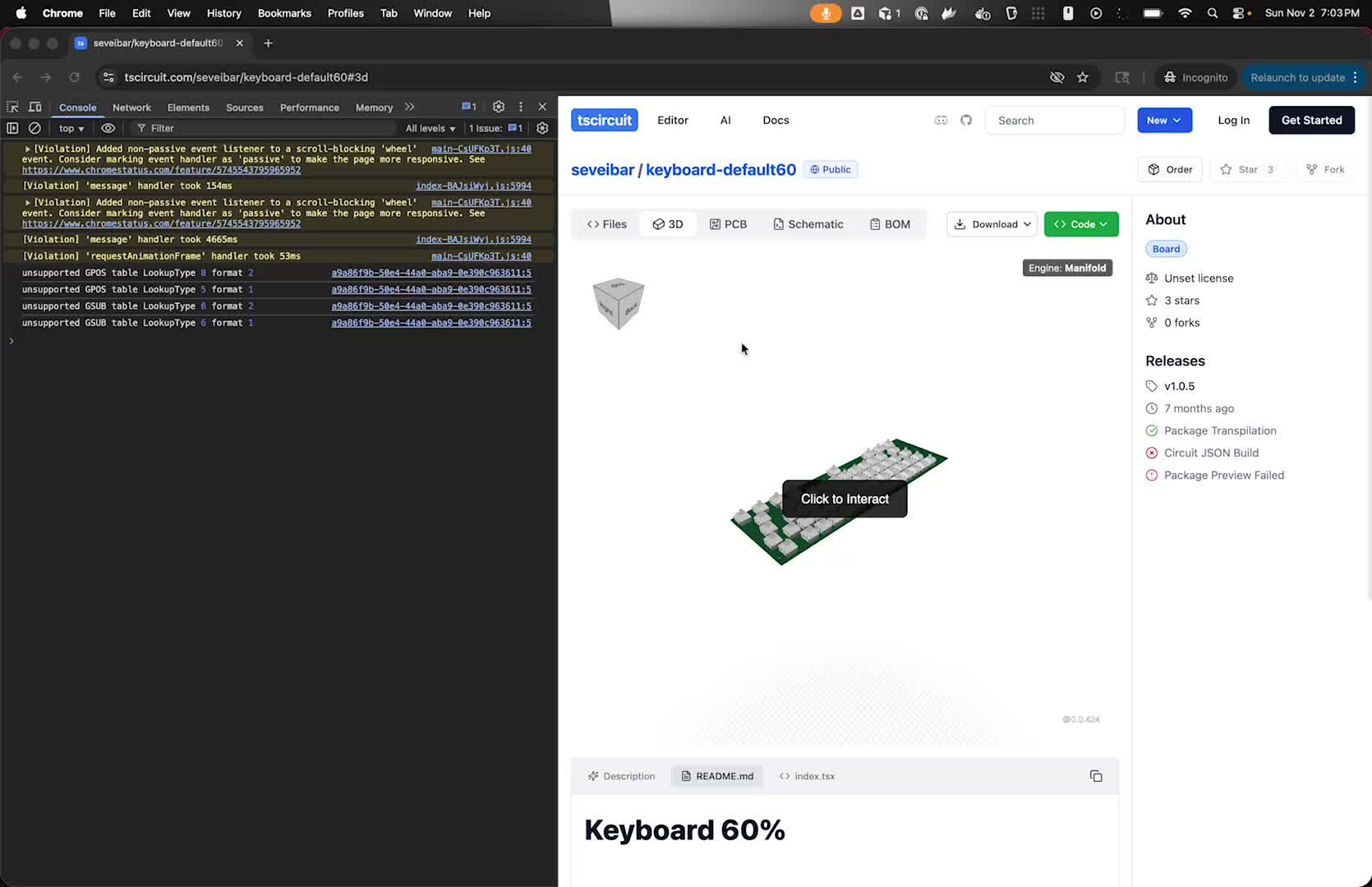
Task: Toggle the device toolbar icon
Action: [x=35, y=107]
